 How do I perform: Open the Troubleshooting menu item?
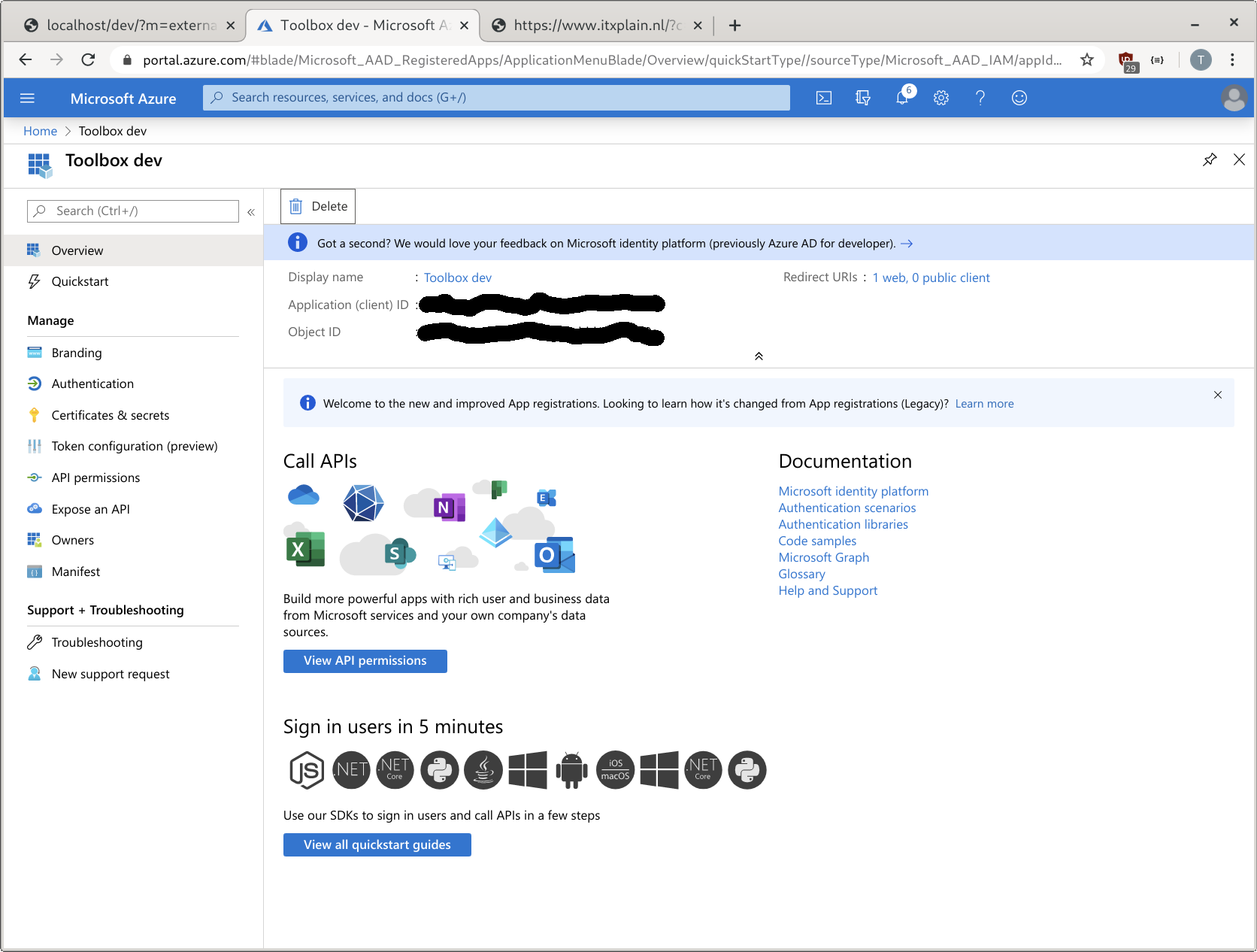pyautogui.click(x=133, y=642)
